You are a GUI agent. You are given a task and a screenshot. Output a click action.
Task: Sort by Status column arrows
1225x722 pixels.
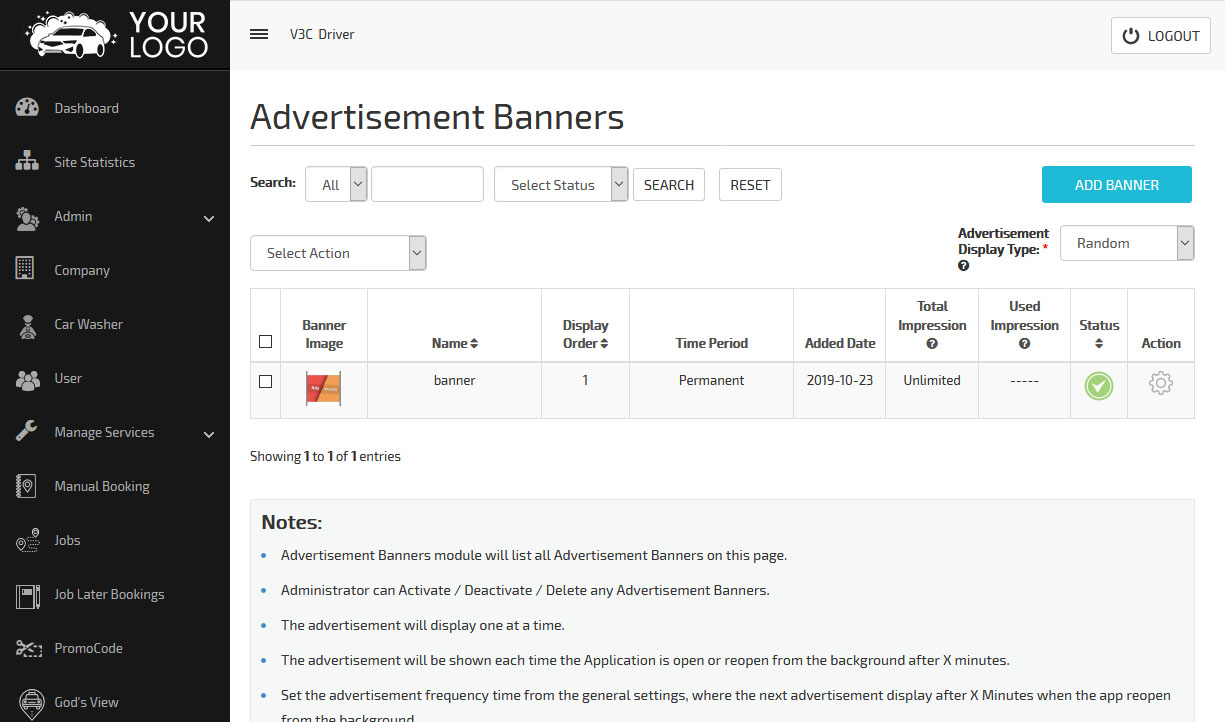[x=1099, y=343]
